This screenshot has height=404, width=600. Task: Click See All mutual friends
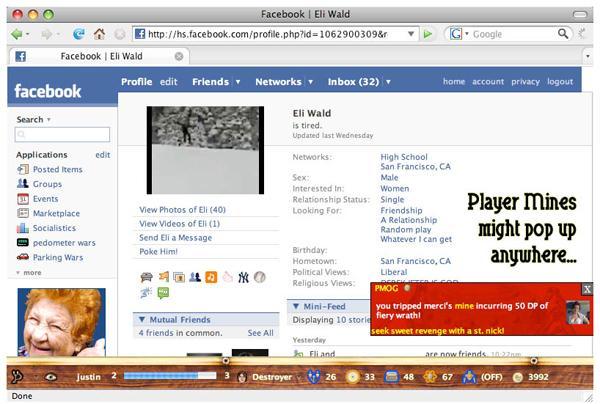[260, 333]
